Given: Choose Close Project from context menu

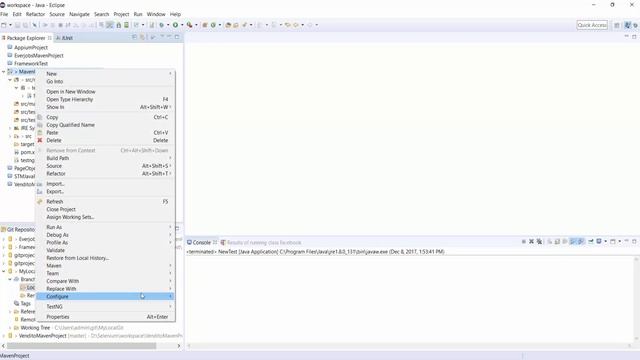Looking at the screenshot, I should (105, 209).
